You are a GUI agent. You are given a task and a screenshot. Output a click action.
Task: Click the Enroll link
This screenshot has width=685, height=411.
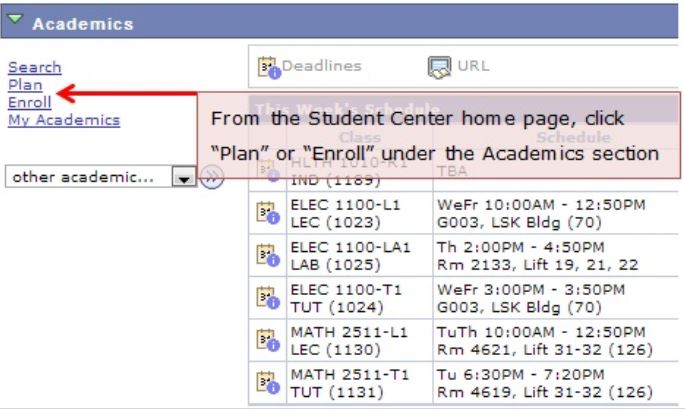click(x=29, y=102)
